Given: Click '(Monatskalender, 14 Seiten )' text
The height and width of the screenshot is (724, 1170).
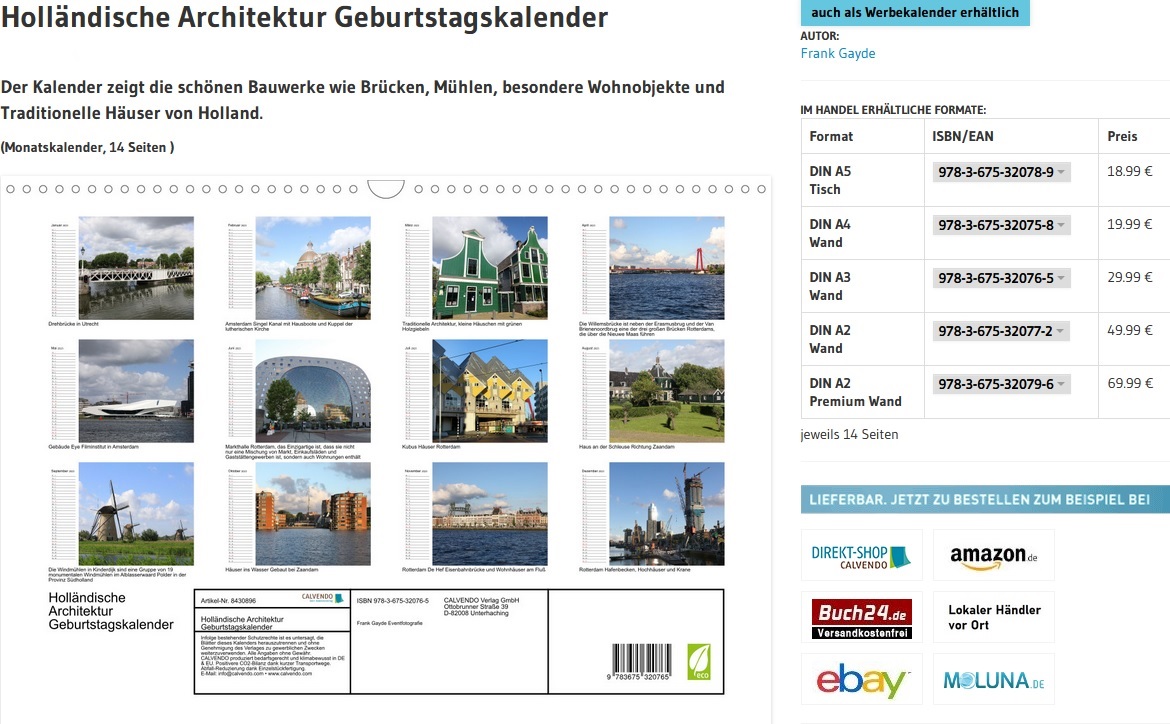Looking at the screenshot, I should (x=87, y=148).
